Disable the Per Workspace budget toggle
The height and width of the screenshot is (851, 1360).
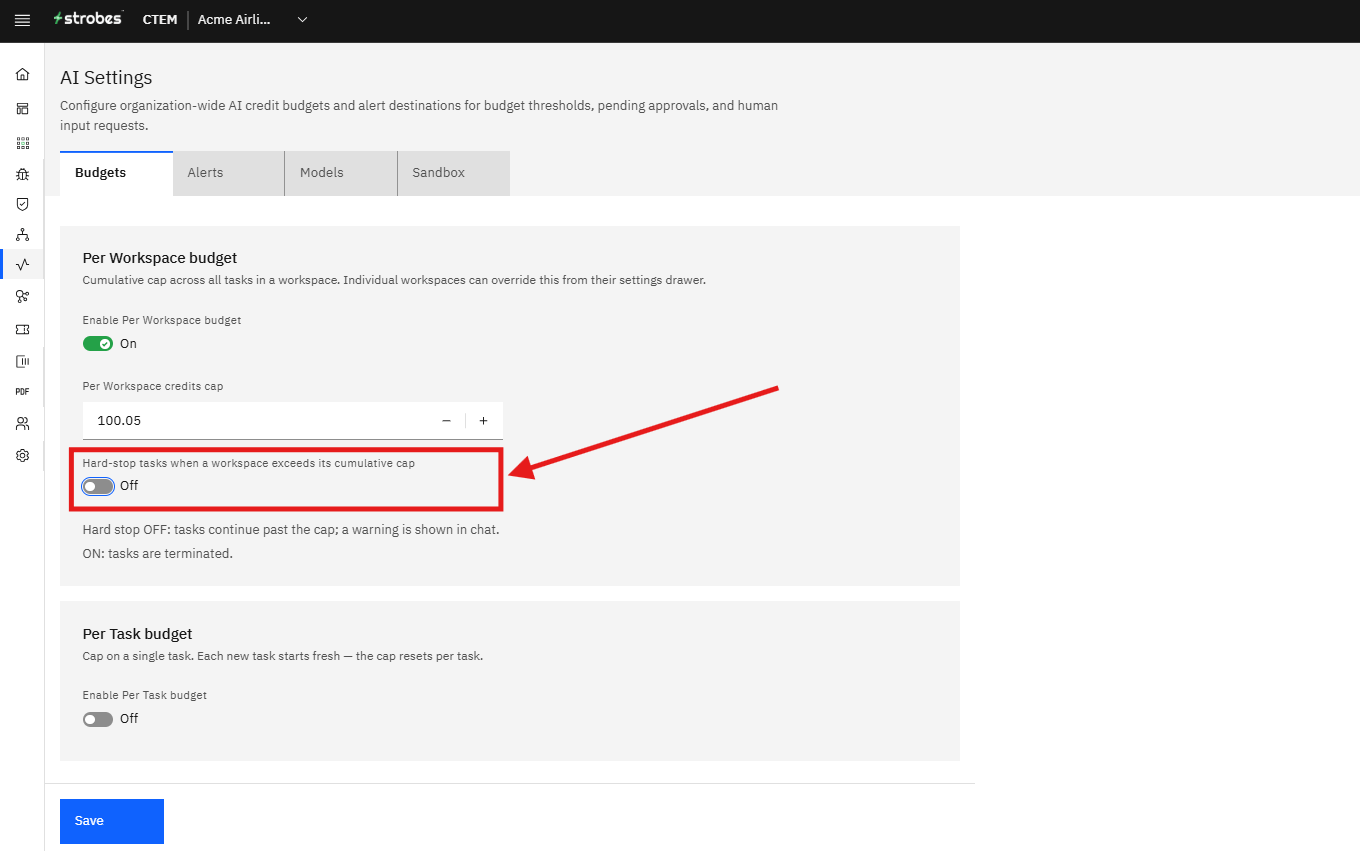click(98, 344)
